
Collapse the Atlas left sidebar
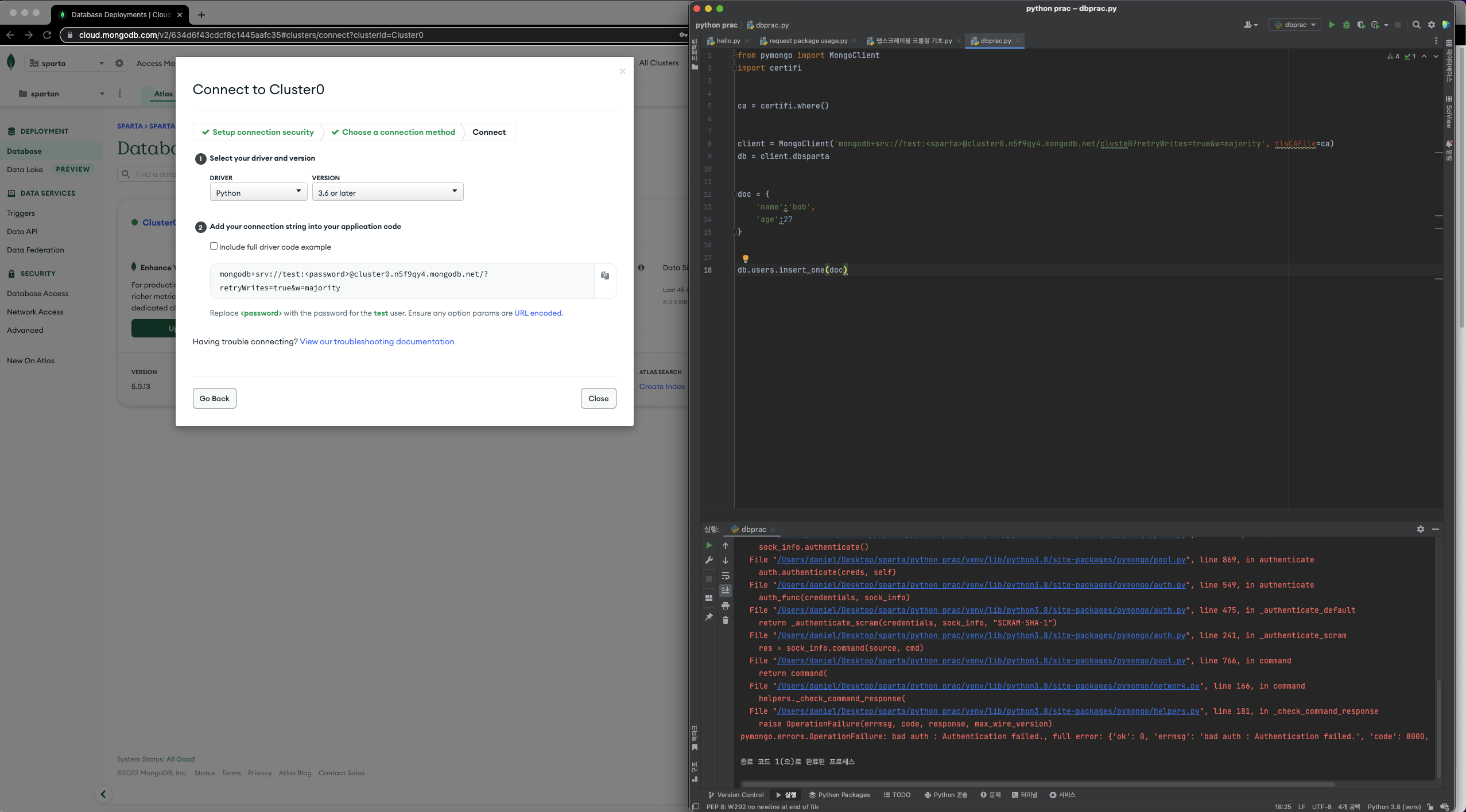pyautogui.click(x=103, y=794)
